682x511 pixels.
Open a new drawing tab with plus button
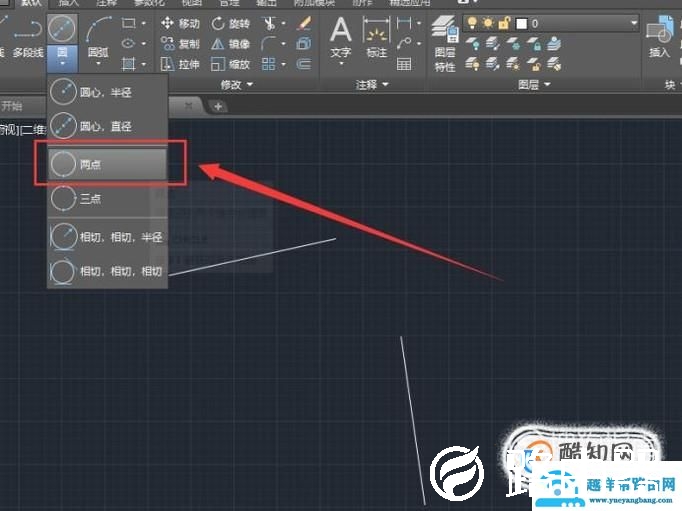pyautogui.click(x=218, y=106)
